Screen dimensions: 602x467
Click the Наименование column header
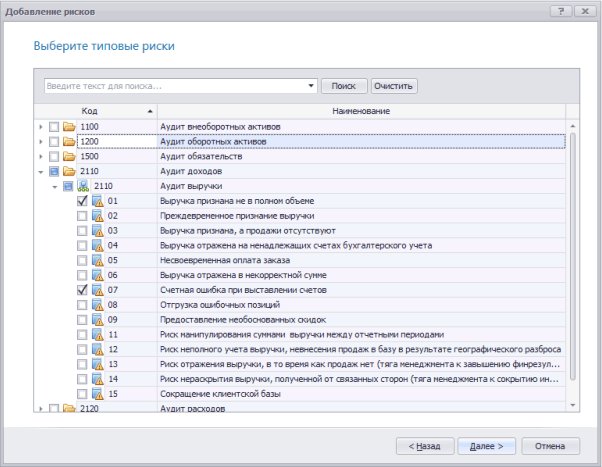[361, 111]
